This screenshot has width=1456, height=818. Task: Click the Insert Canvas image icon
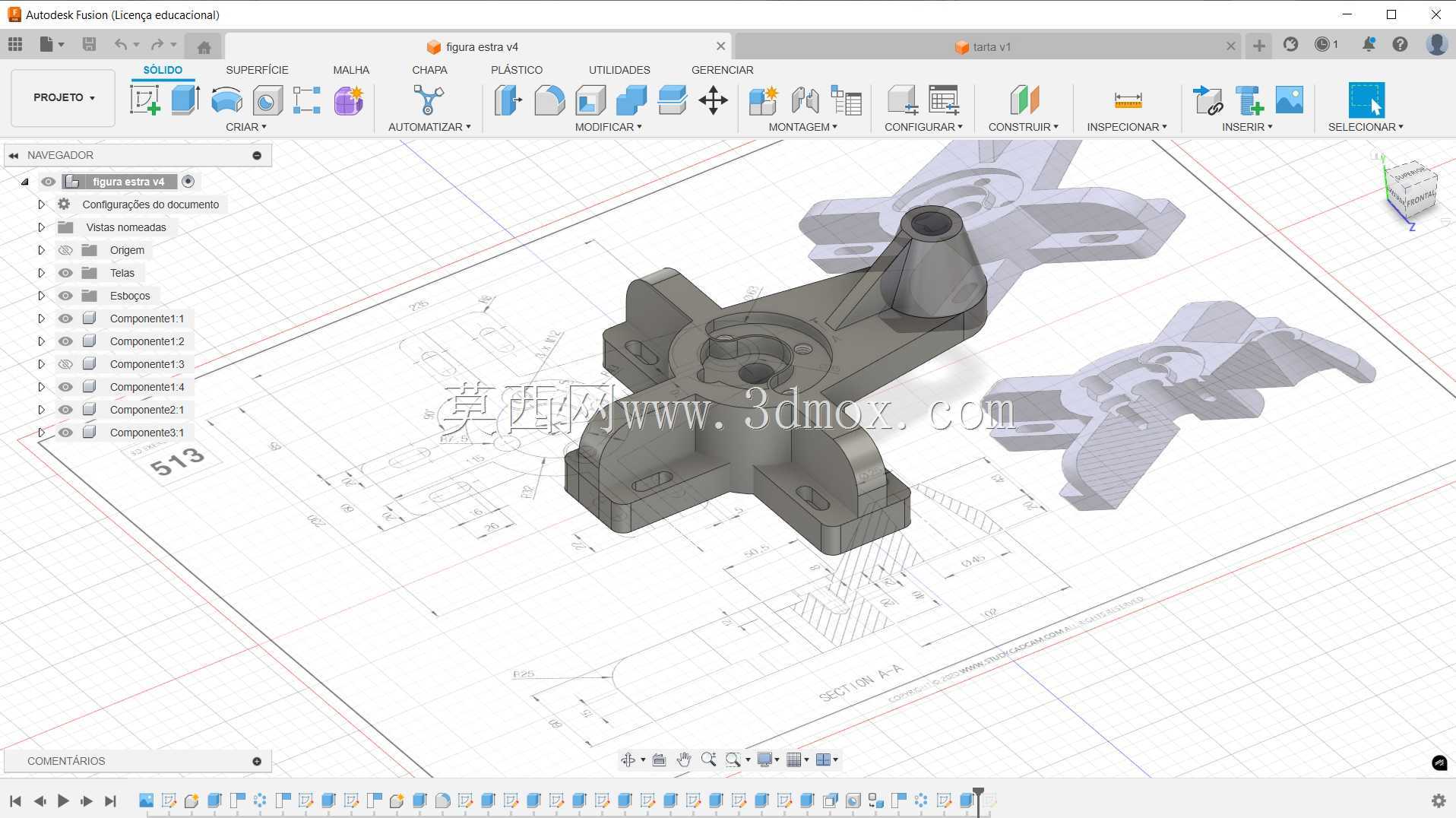point(1290,100)
